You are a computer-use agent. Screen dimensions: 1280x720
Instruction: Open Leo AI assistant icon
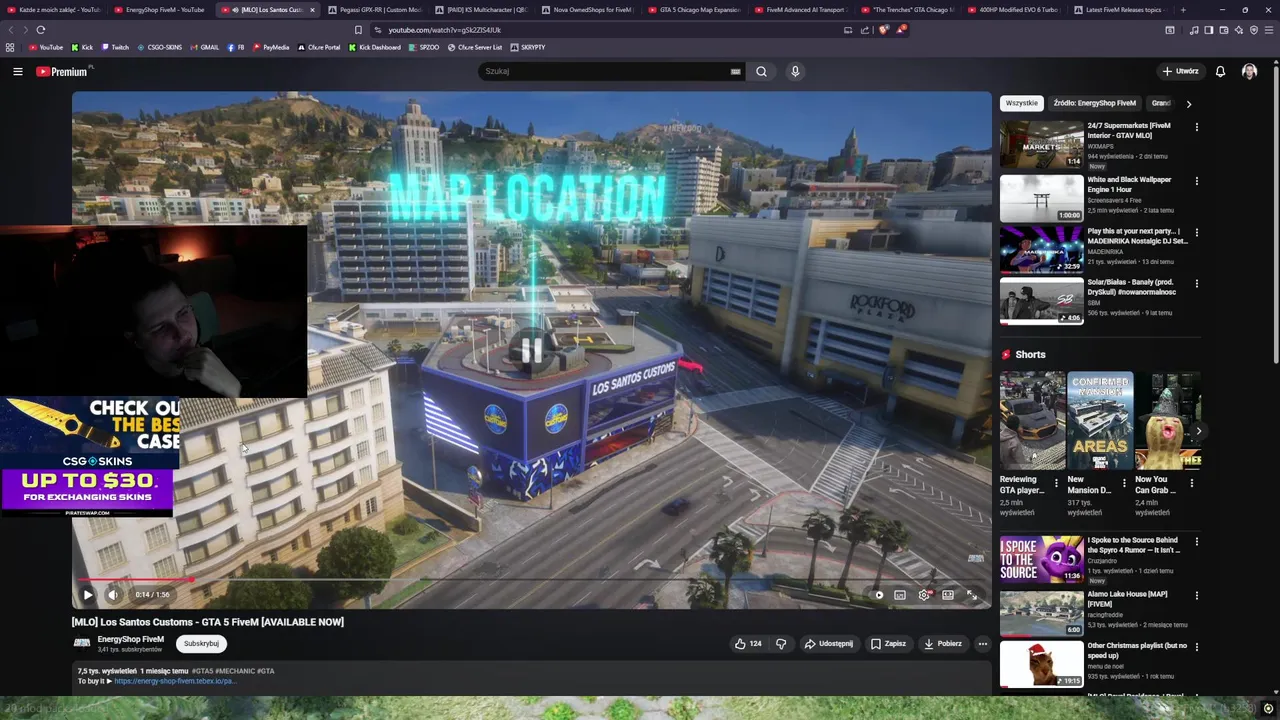(x=1238, y=30)
